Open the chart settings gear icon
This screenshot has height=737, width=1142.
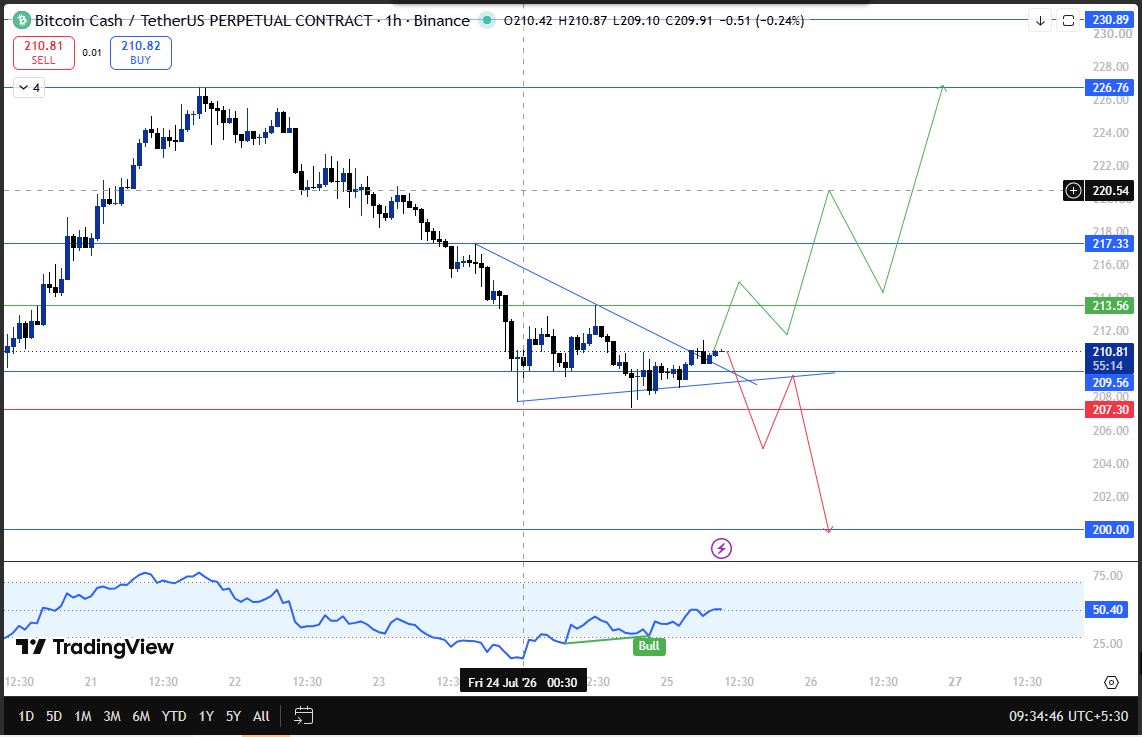pos(1111,682)
